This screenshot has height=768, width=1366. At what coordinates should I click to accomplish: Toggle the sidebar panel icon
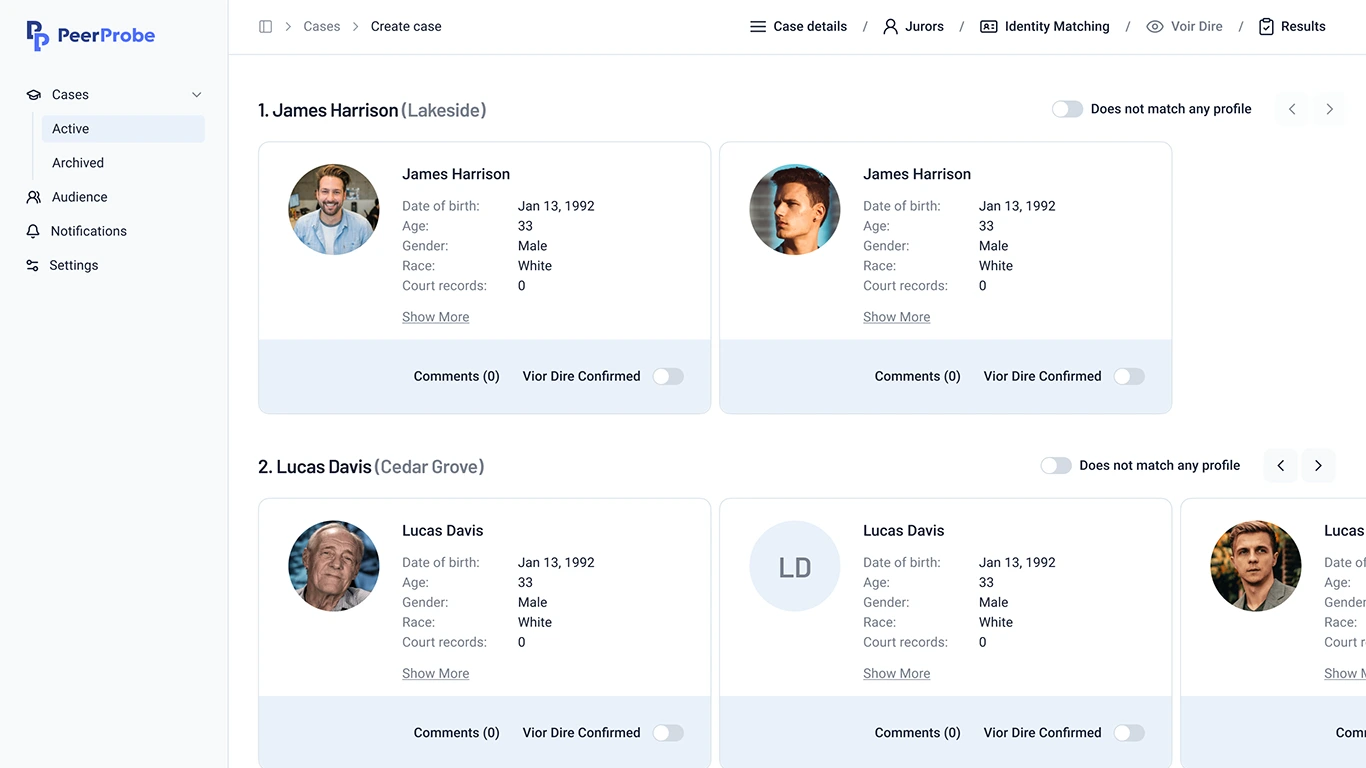(x=265, y=27)
